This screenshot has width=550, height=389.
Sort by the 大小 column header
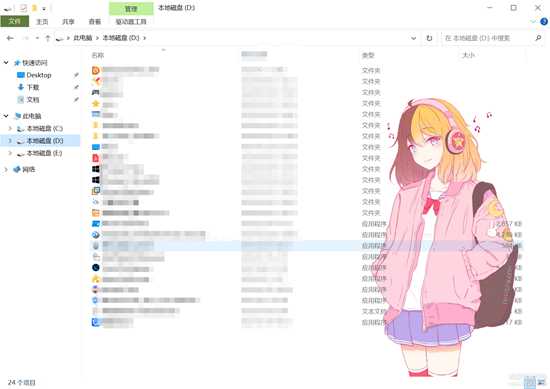click(469, 55)
